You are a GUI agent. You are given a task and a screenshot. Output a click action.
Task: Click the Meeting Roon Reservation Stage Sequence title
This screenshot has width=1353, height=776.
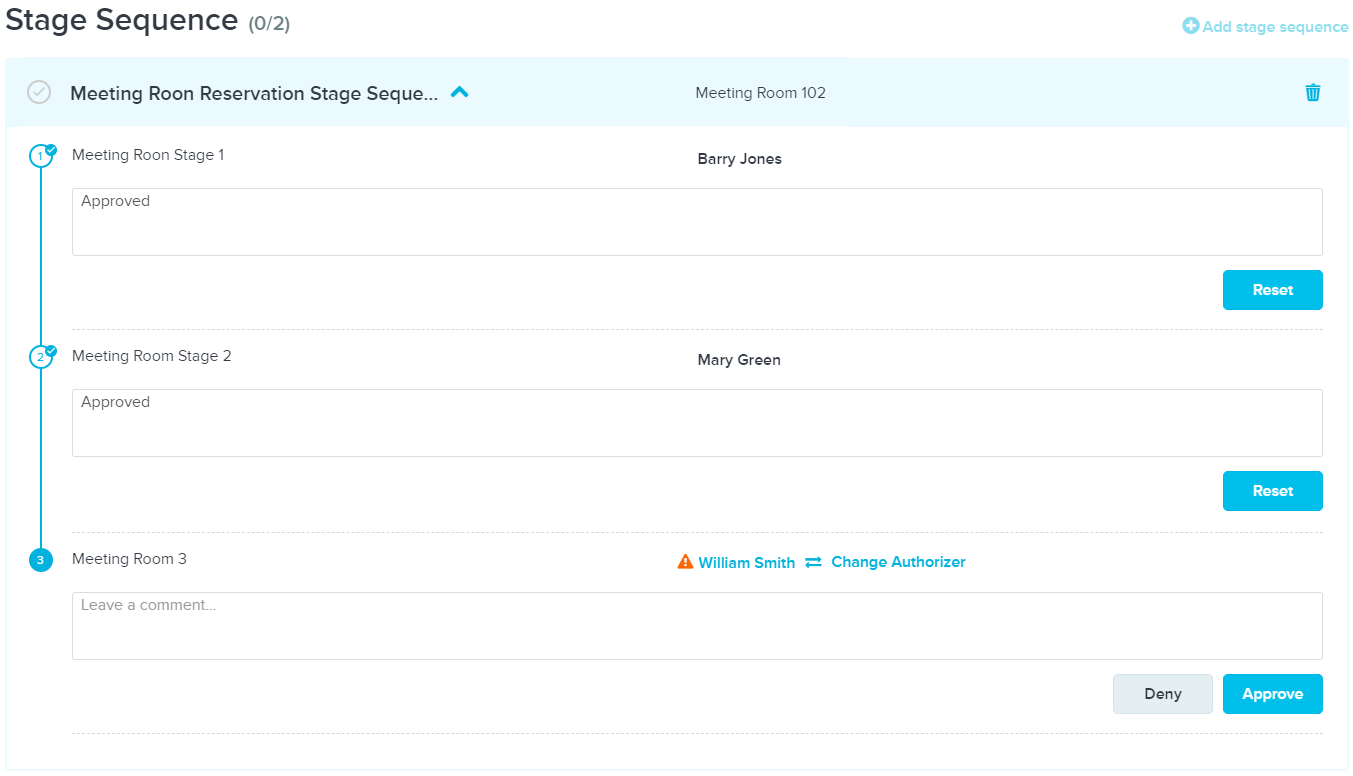coord(254,93)
